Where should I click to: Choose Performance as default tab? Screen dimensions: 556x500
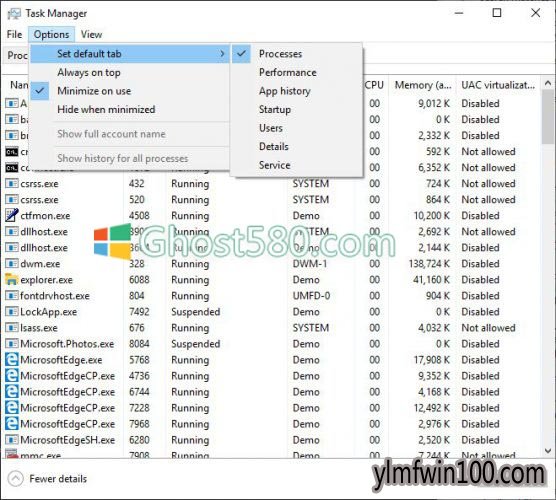pyautogui.click(x=296, y=72)
